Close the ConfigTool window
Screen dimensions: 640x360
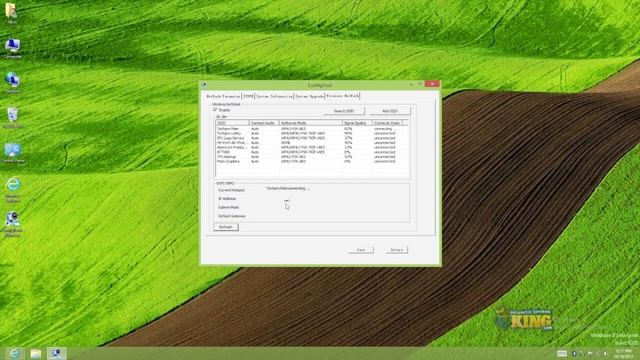[432, 84]
